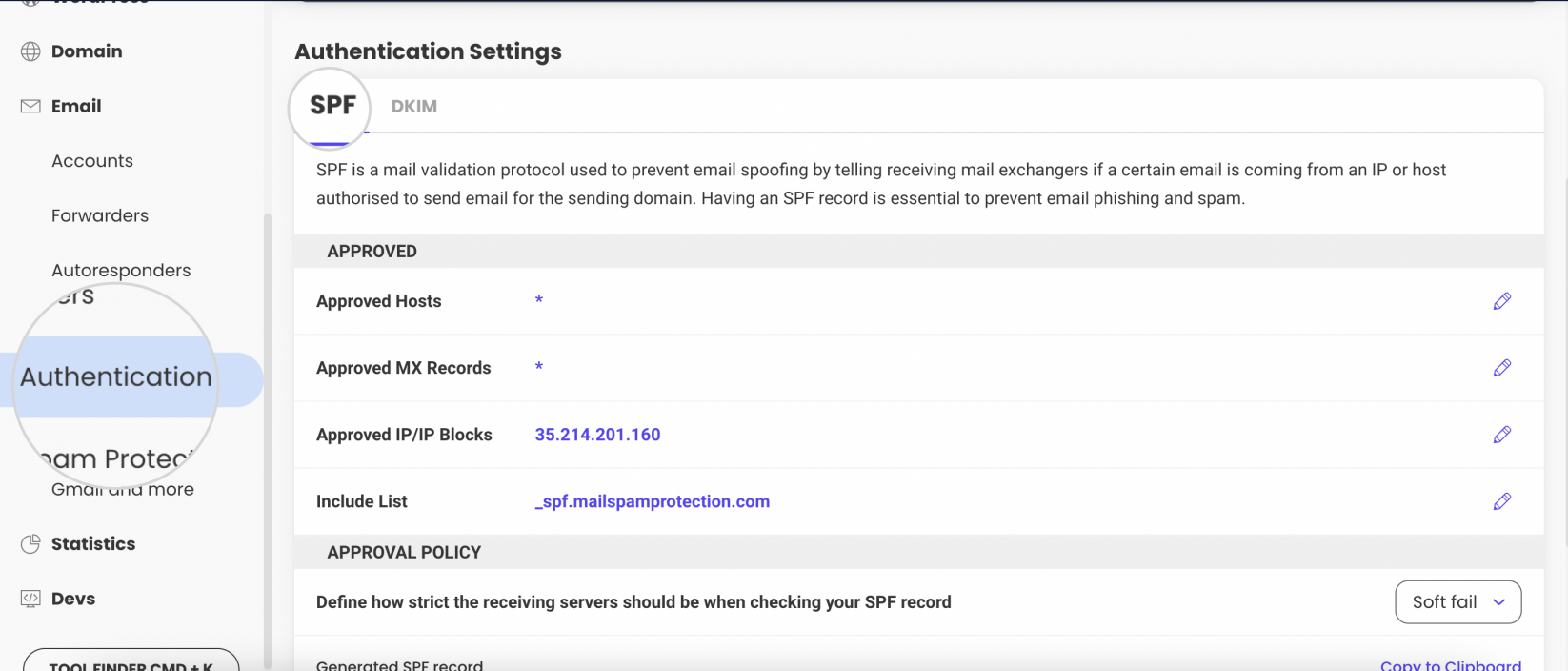Click the Include List label
Viewport: 1568px width, 671px height.
point(362,501)
